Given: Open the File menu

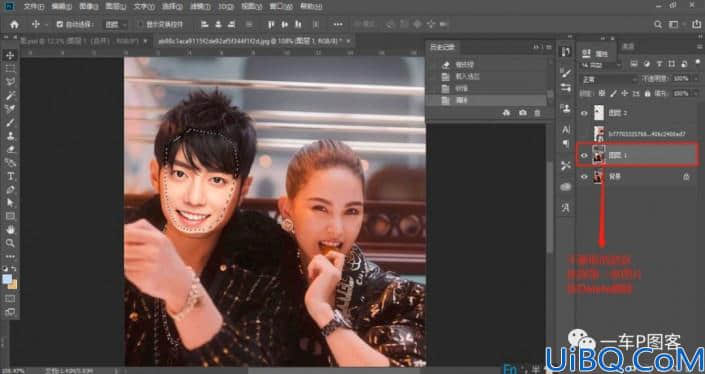Looking at the screenshot, I should (34, 6).
